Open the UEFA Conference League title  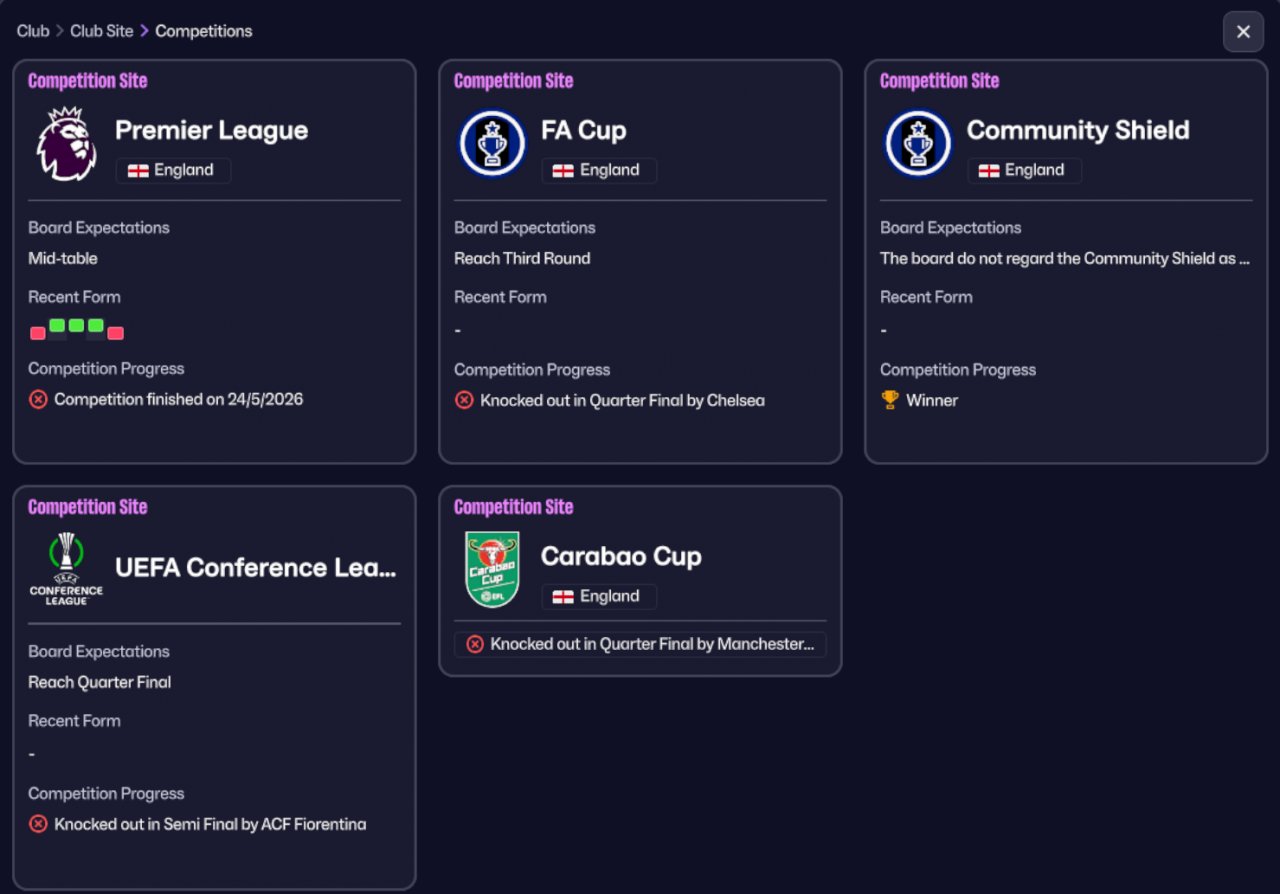(x=256, y=567)
